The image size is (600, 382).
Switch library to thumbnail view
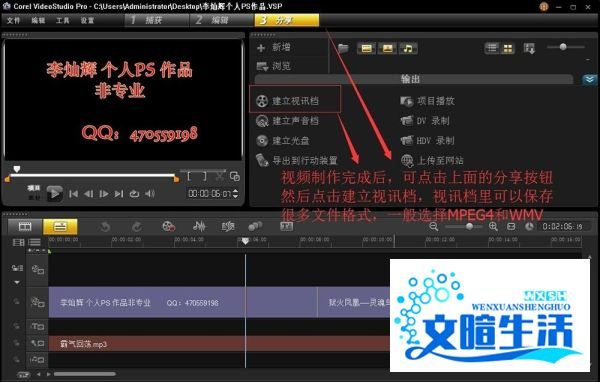508,48
